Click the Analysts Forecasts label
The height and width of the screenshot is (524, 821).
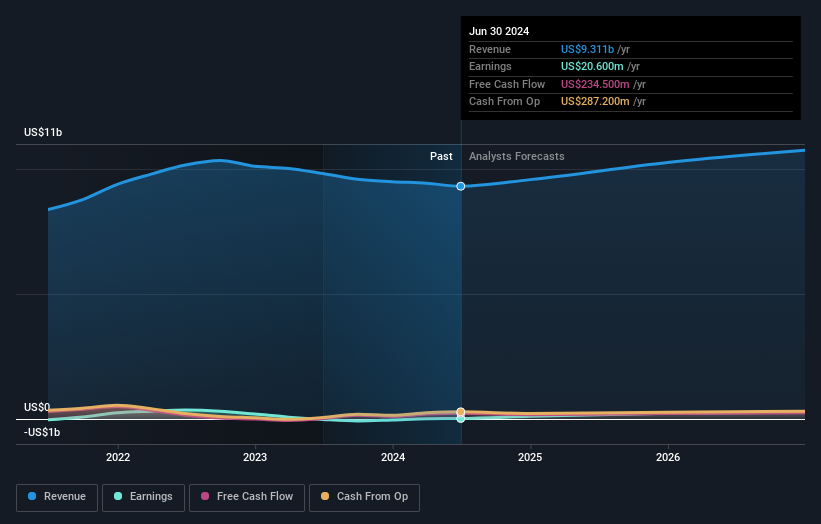[x=516, y=156]
